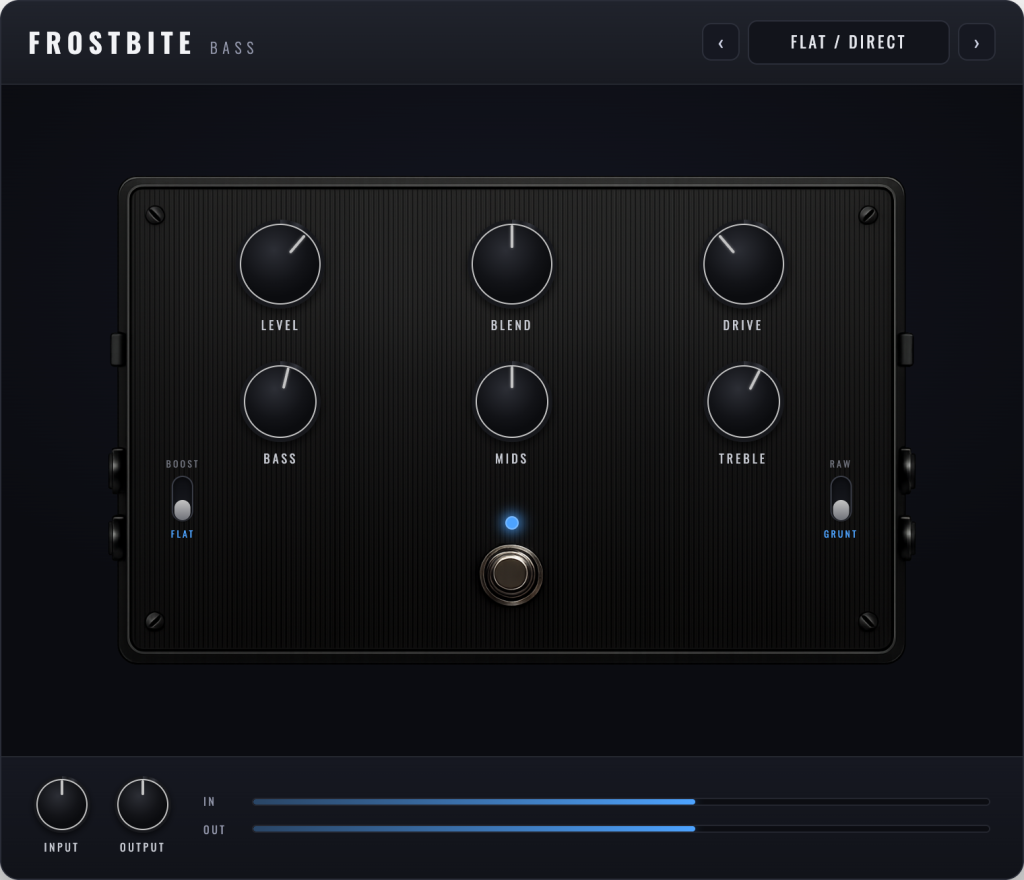This screenshot has height=880, width=1024.
Task: Click the DRIVE knob
Action: 744,264
